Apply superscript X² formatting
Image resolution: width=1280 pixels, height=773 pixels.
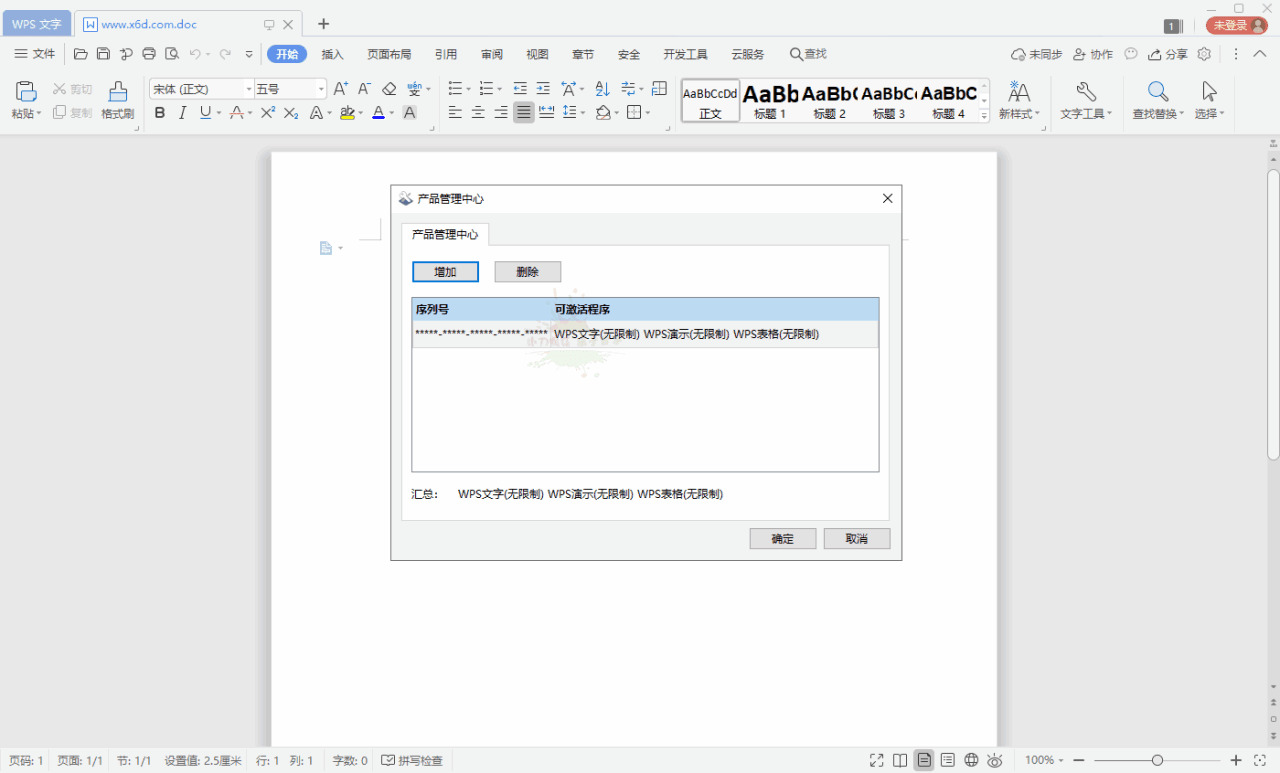pyautogui.click(x=268, y=113)
